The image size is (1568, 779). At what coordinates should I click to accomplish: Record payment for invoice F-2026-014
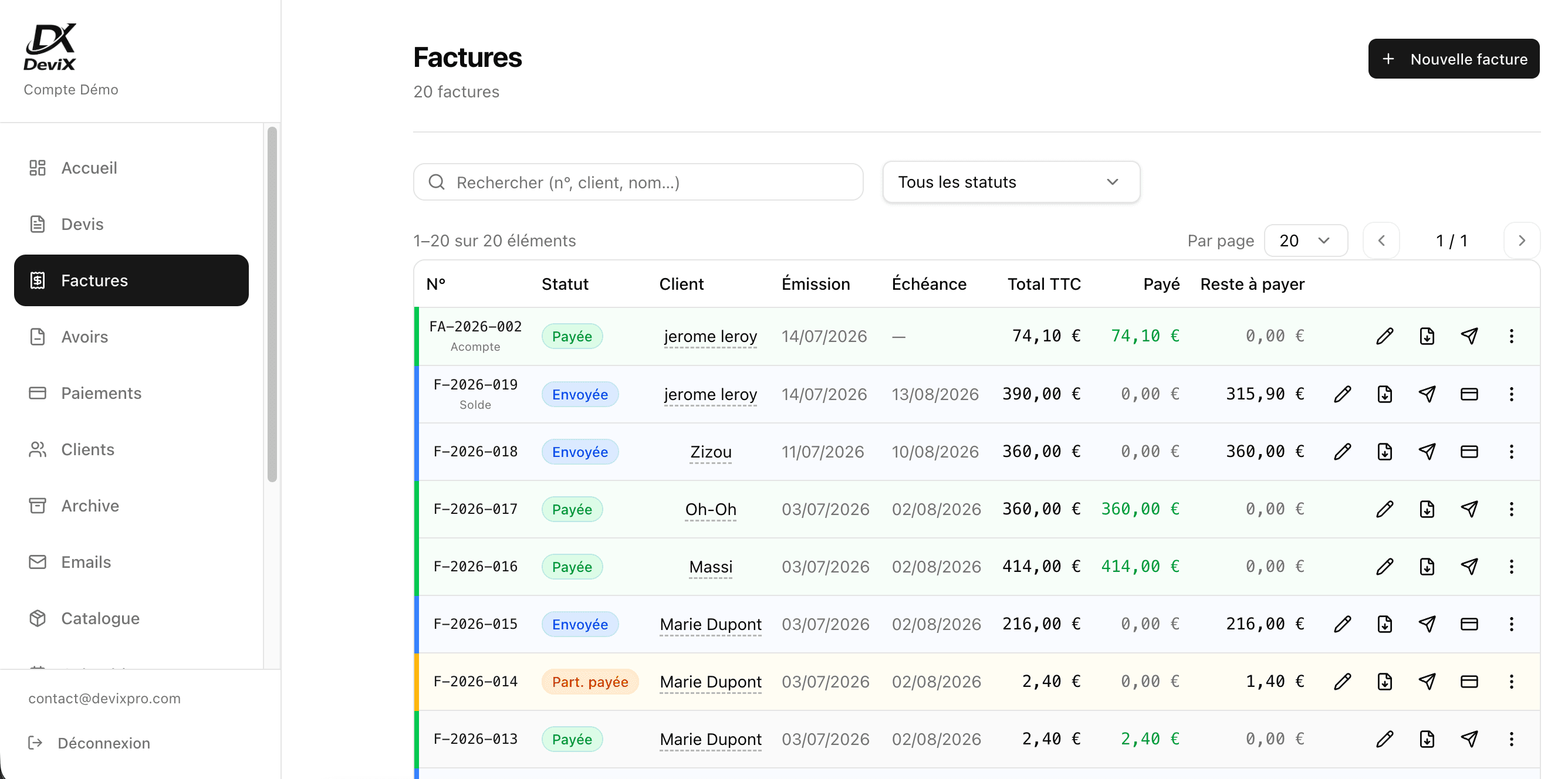tap(1469, 682)
